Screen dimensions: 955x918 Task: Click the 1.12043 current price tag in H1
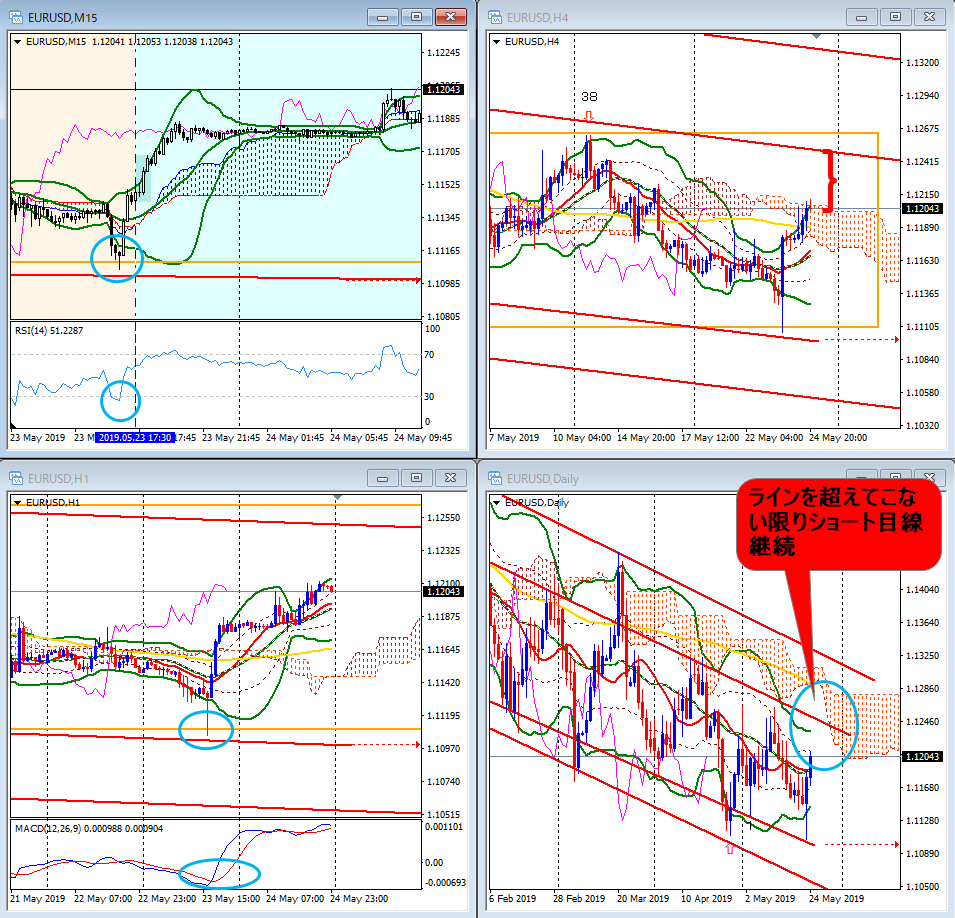(x=443, y=591)
